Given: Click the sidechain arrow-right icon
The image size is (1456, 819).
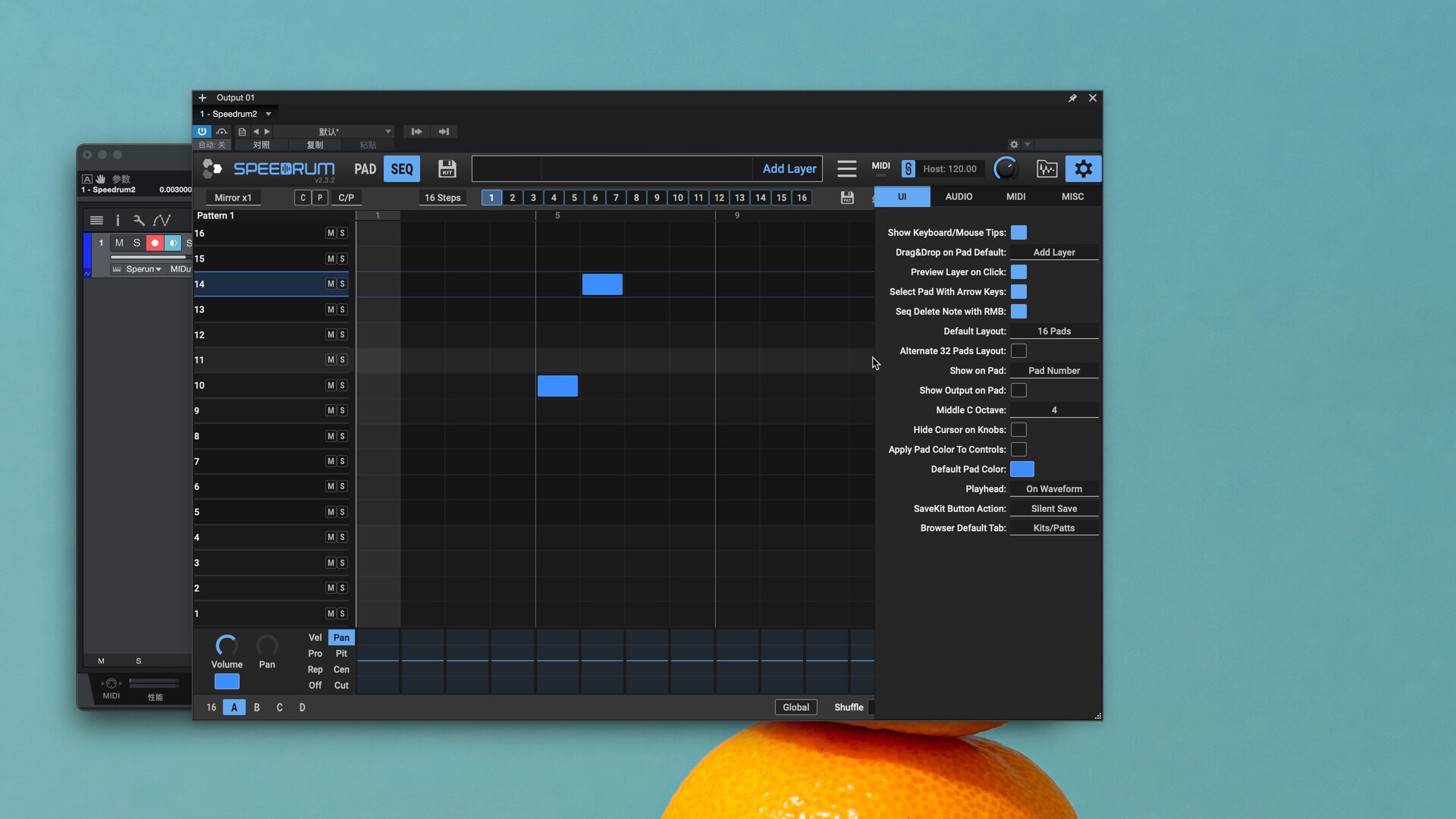Looking at the screenshot, I should tap(416, 131).
